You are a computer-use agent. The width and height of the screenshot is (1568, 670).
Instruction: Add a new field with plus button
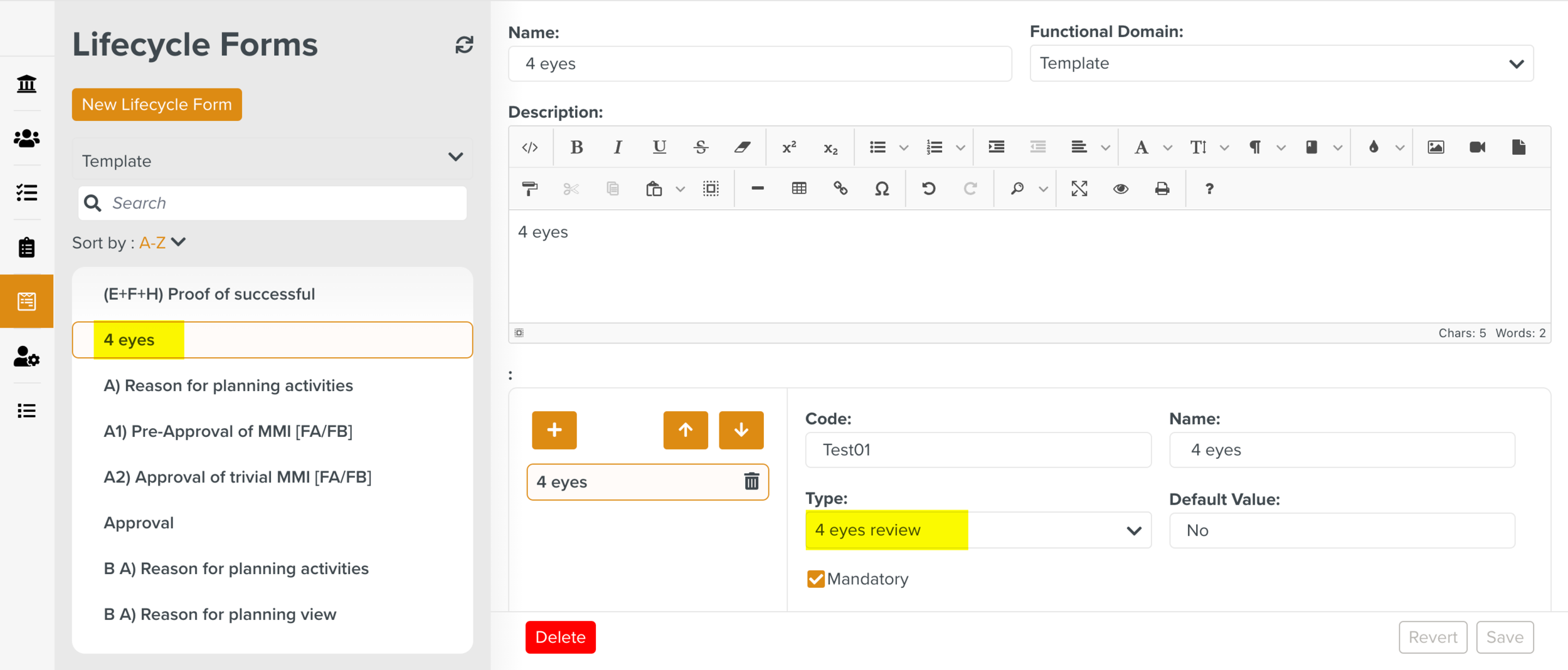click(x=554, y=430)
